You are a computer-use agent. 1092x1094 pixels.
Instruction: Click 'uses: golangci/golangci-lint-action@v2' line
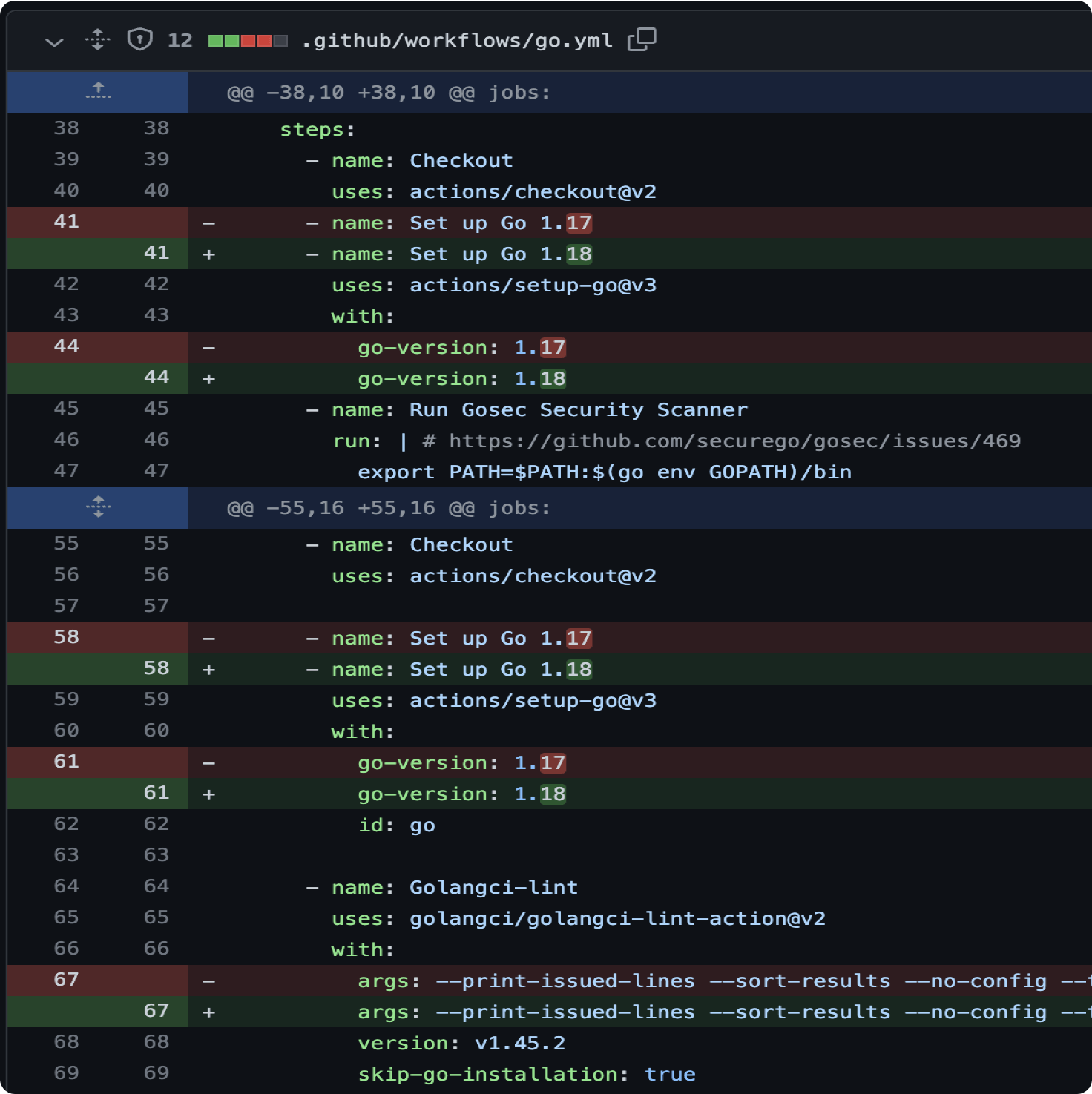tap(579, 919)
